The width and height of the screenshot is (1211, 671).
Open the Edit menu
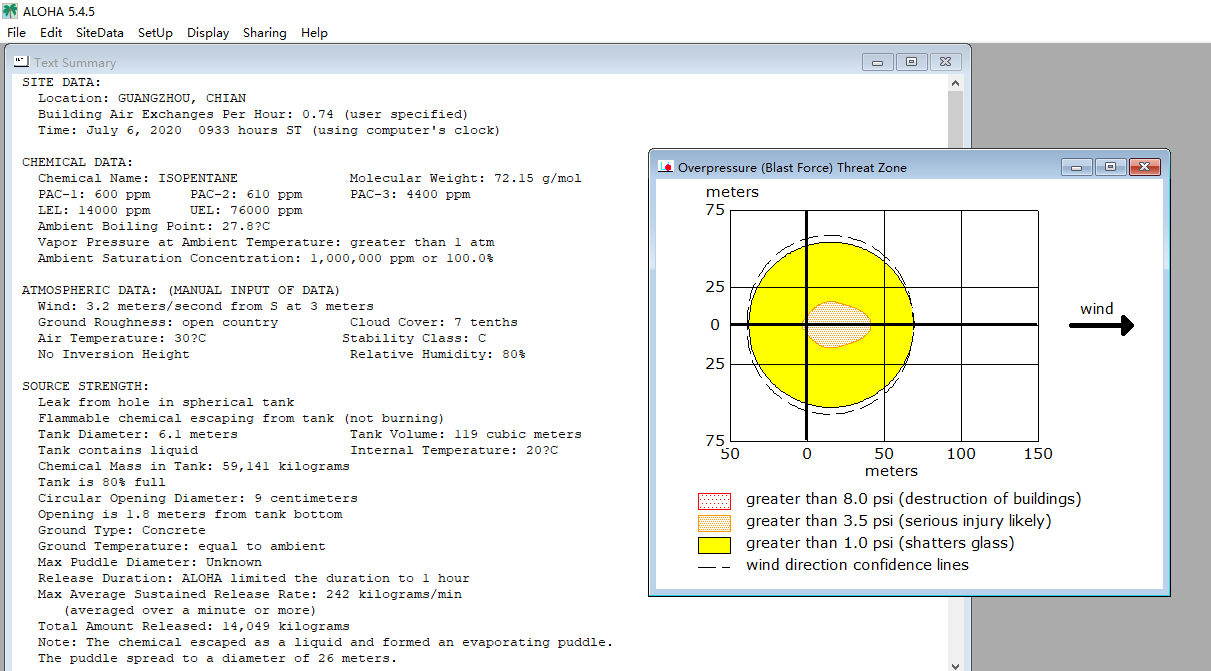click(51, 32)
